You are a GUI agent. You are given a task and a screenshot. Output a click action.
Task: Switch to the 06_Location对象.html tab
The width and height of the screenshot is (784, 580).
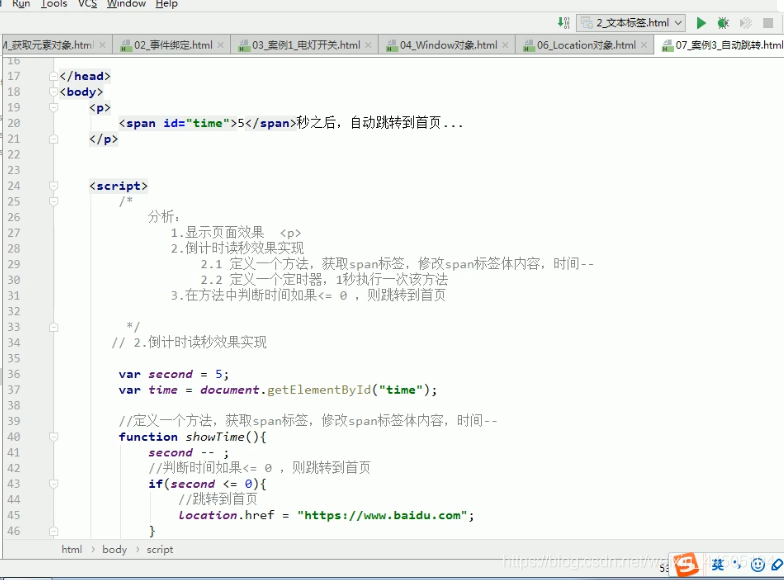(x=586, y=45)
